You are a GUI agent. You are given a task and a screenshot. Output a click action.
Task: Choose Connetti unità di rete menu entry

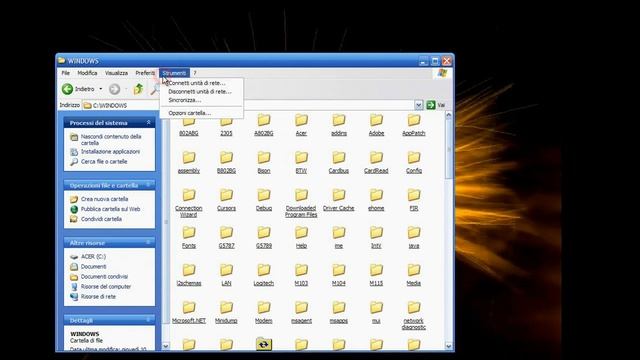tap(202, 83)
